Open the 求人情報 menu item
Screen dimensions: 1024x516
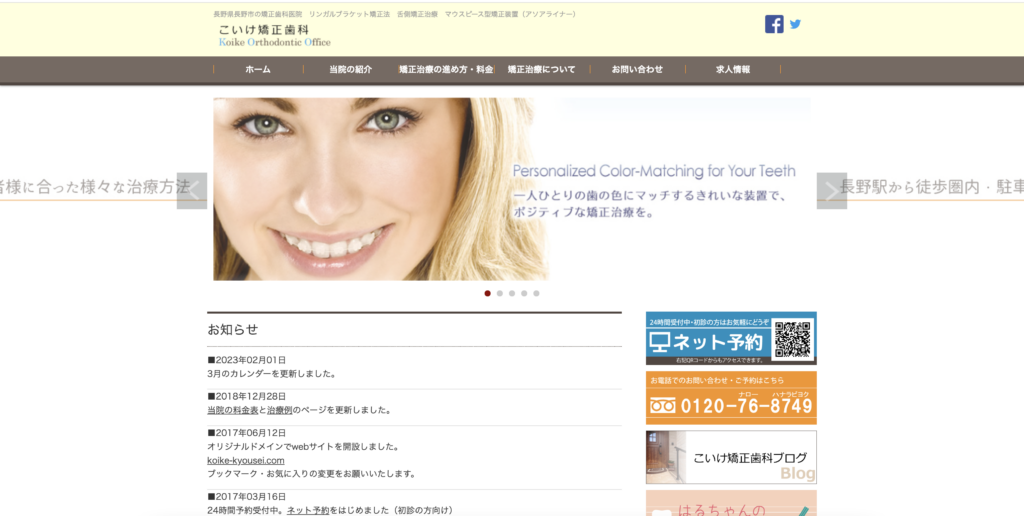tap(733, 70)
